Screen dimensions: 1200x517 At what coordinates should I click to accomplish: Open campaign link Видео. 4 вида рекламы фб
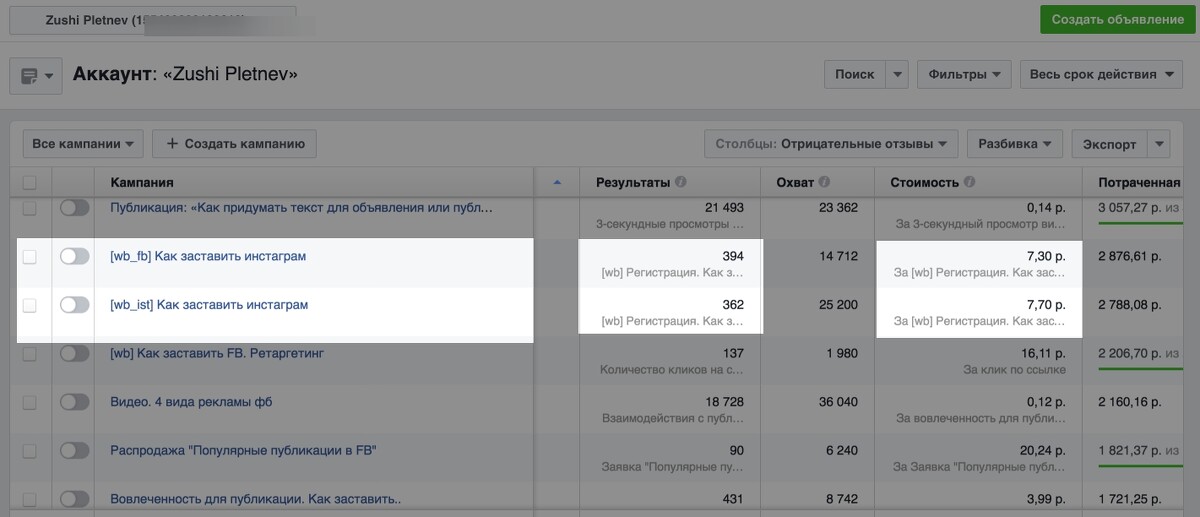[x=191, y=402]
